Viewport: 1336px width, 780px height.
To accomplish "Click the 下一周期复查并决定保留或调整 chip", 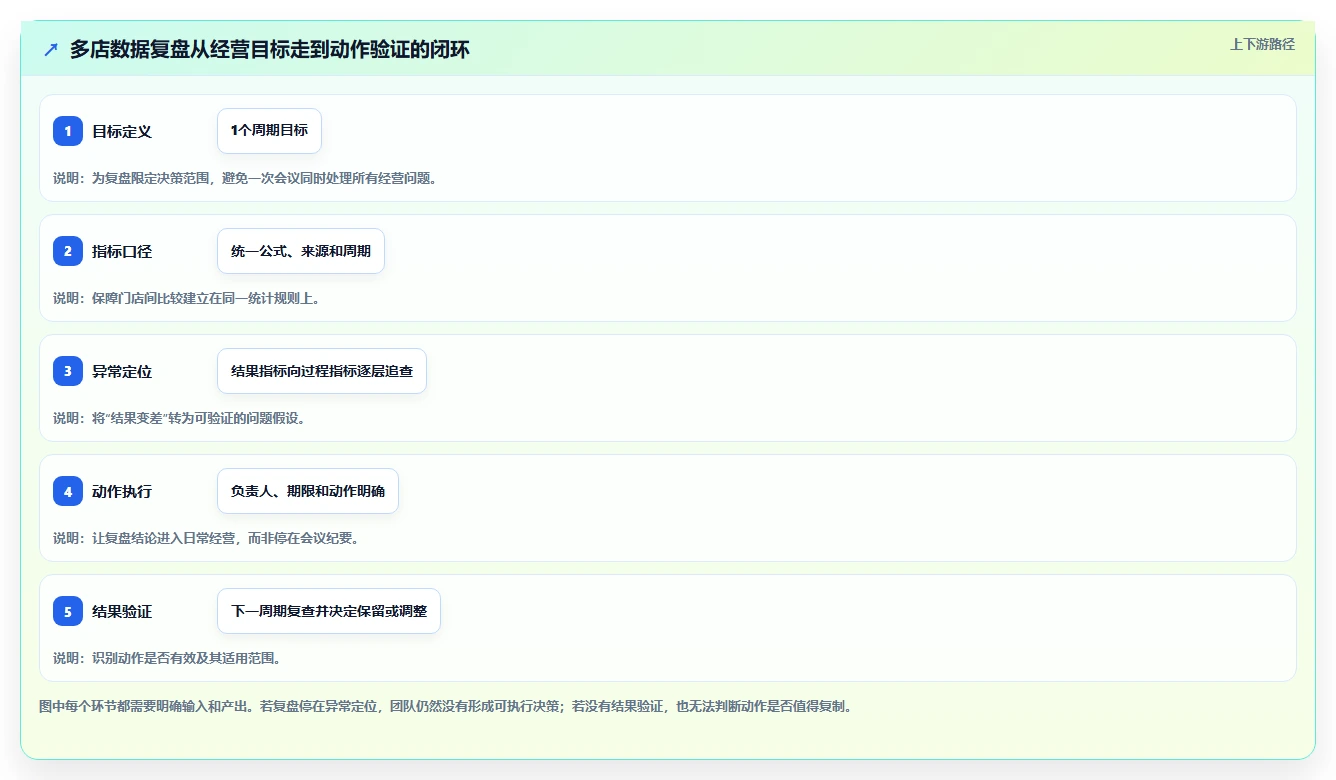I will [329, 611].
